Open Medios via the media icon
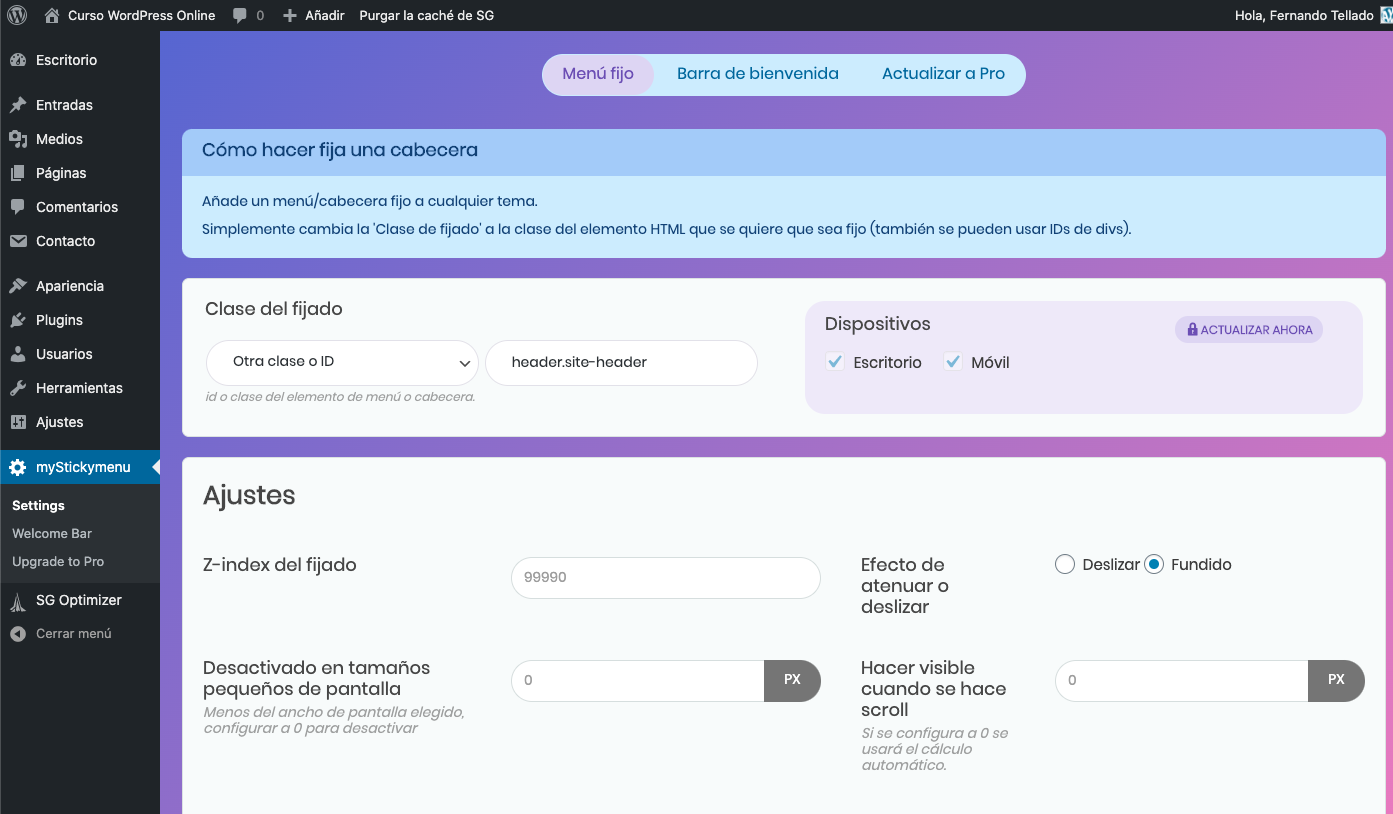 pyautogui.click(x=18, y=139)
